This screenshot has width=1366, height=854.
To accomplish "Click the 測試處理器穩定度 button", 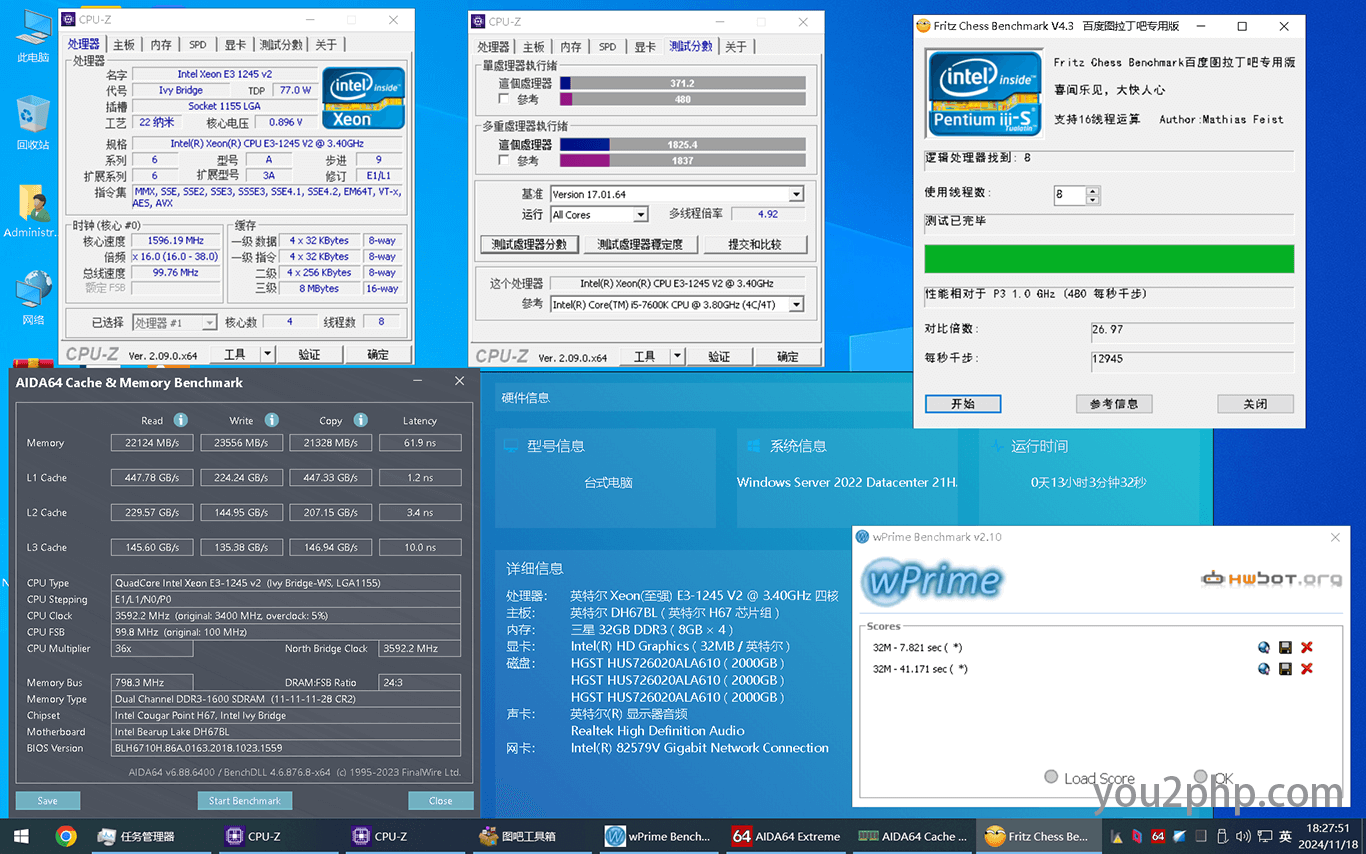I will point(640,244).
